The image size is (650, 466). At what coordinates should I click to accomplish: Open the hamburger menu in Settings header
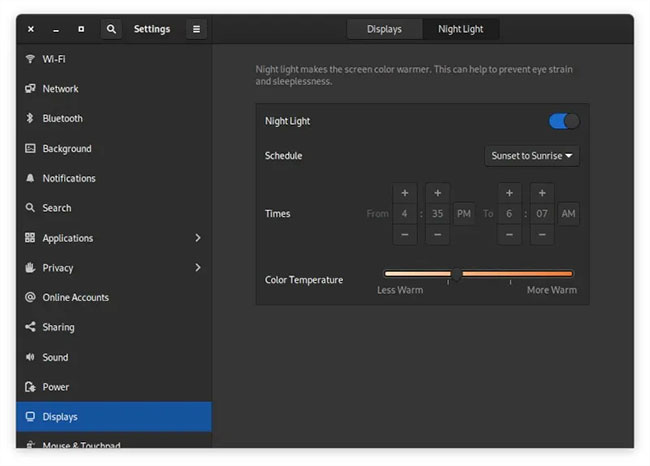click(196, 29)
